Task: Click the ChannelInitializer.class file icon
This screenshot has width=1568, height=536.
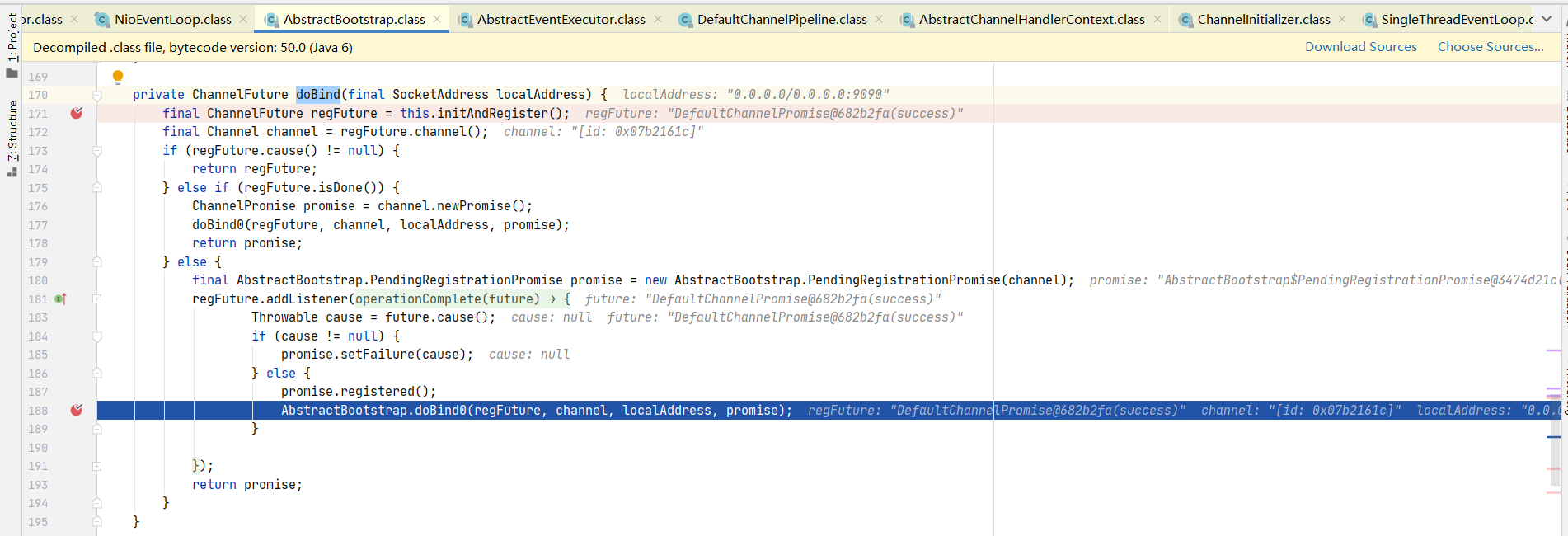Action: coord(1185,19)
